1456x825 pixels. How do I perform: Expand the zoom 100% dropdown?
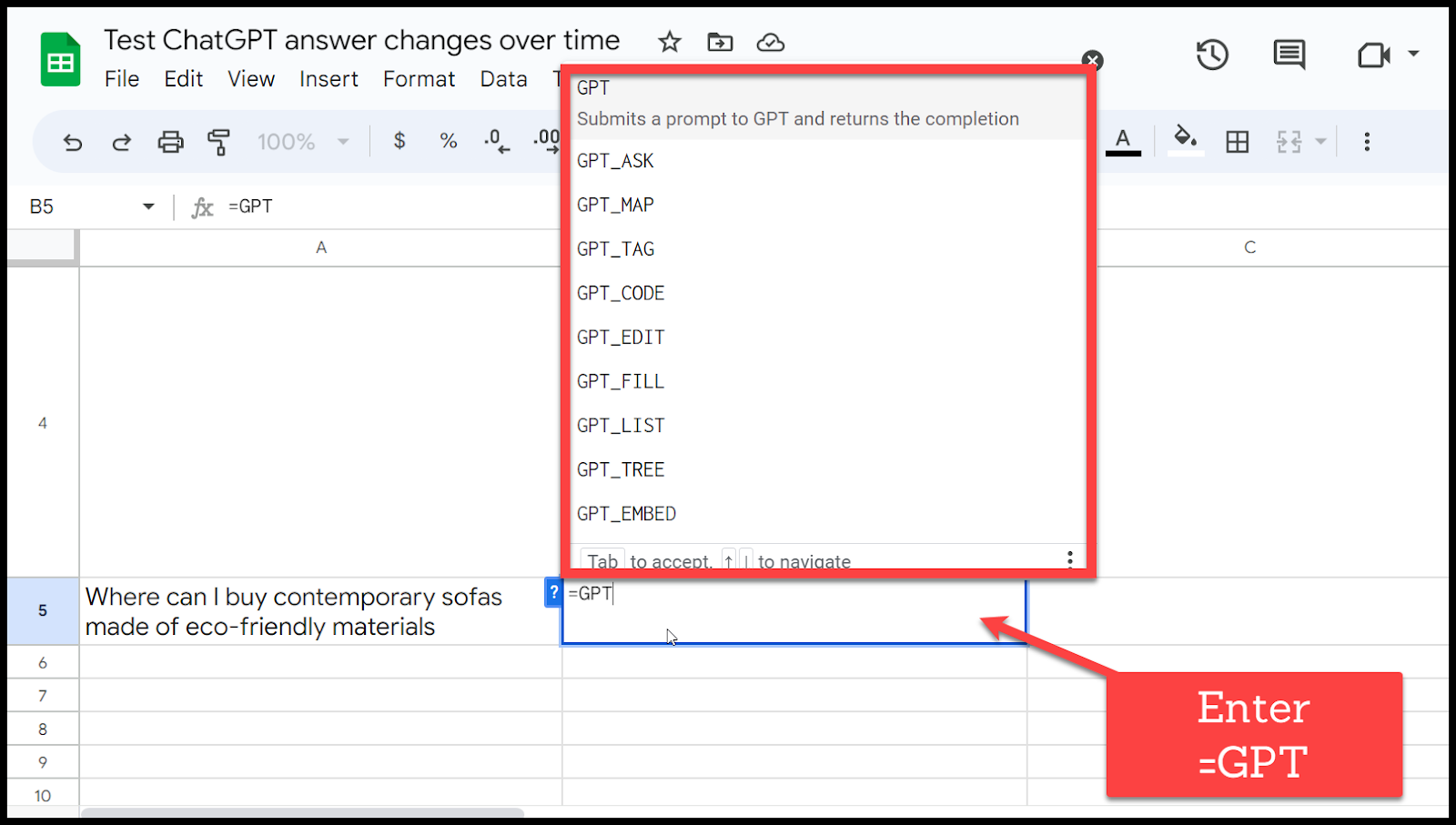(x=343, y=142)
